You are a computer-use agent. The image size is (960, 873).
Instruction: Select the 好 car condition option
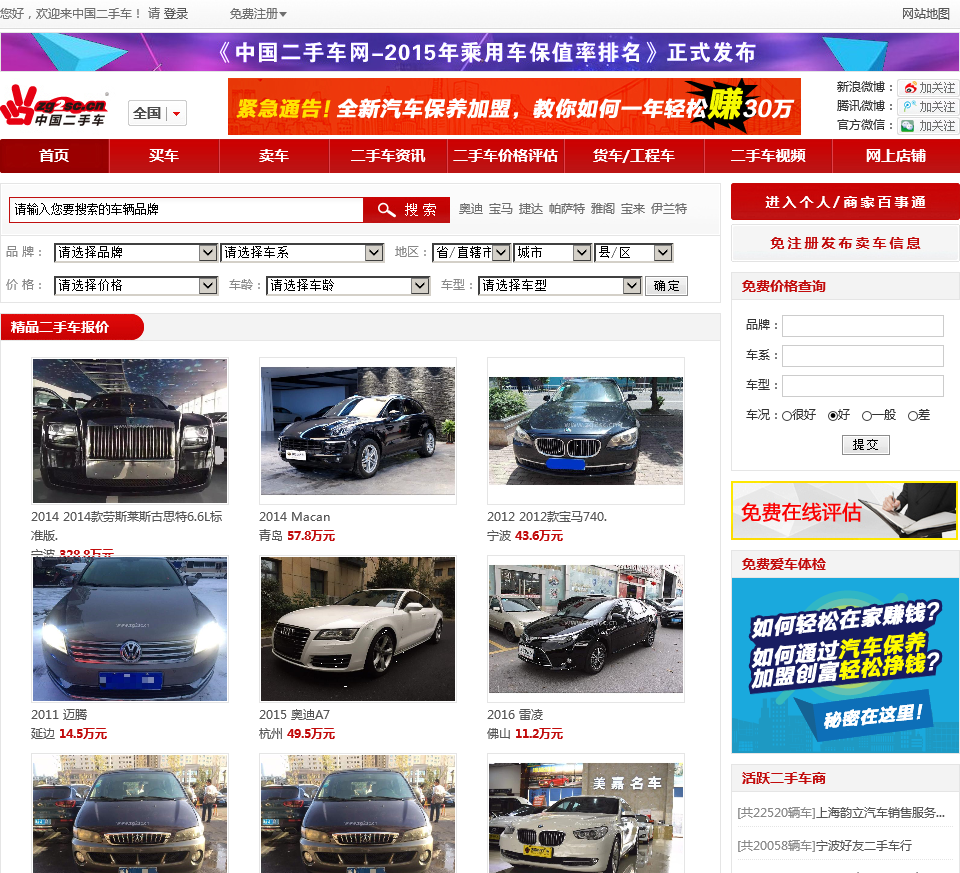click(833, 416)
